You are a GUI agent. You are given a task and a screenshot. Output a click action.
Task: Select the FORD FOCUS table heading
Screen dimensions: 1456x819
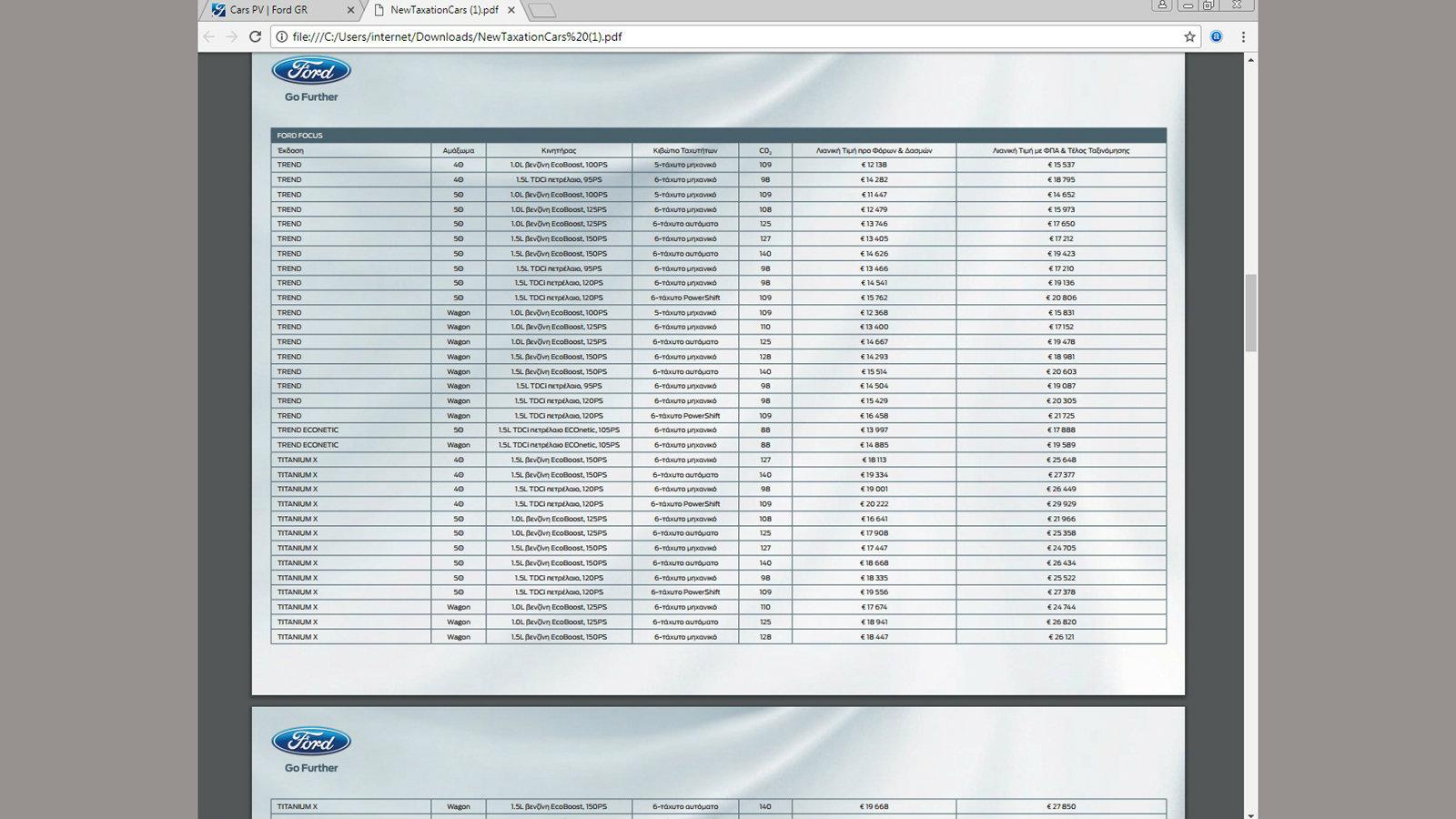coord(300,136)
